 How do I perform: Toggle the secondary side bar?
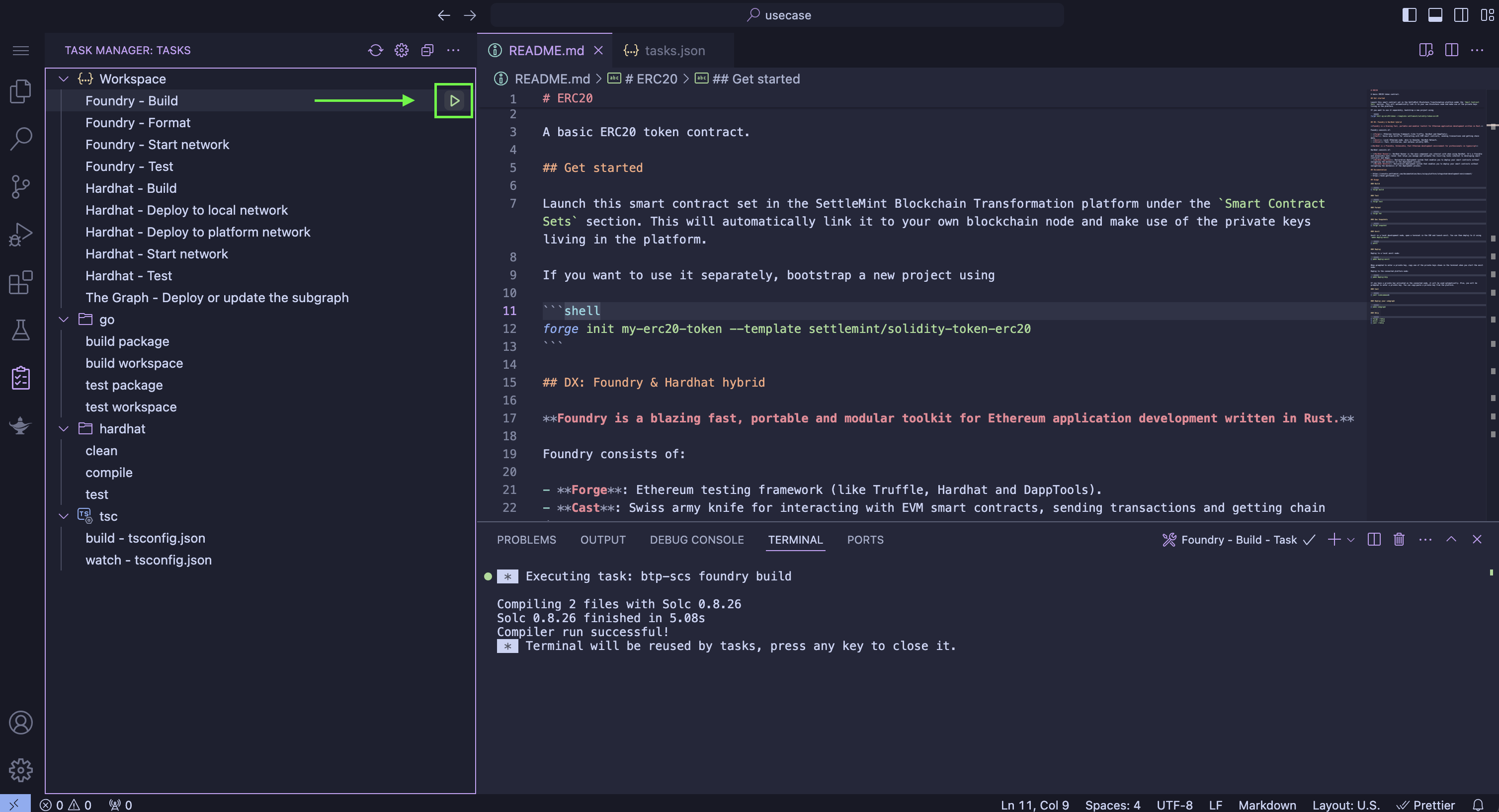pos(1461,15)
